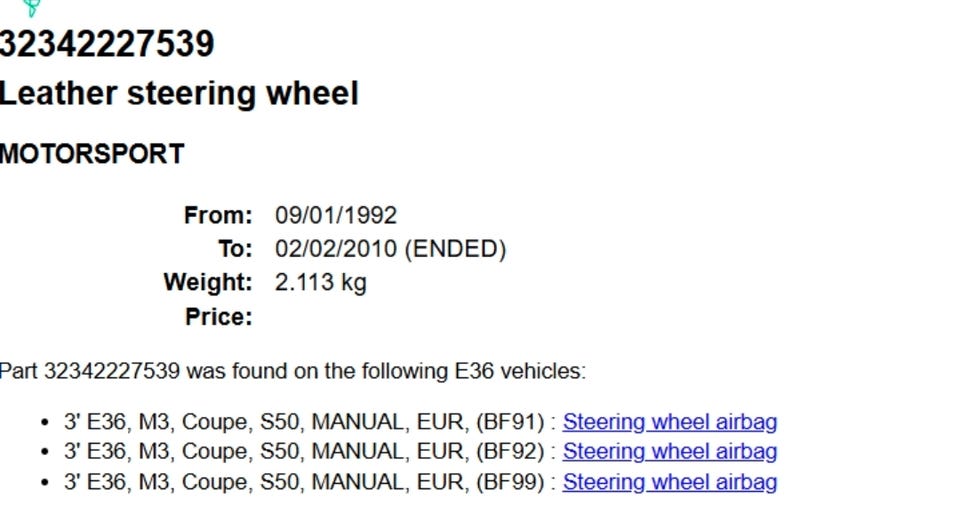Image resolution: width=960 pixels, height=524 pixels.
Task: Click the From: label
Action: [218, 215]
